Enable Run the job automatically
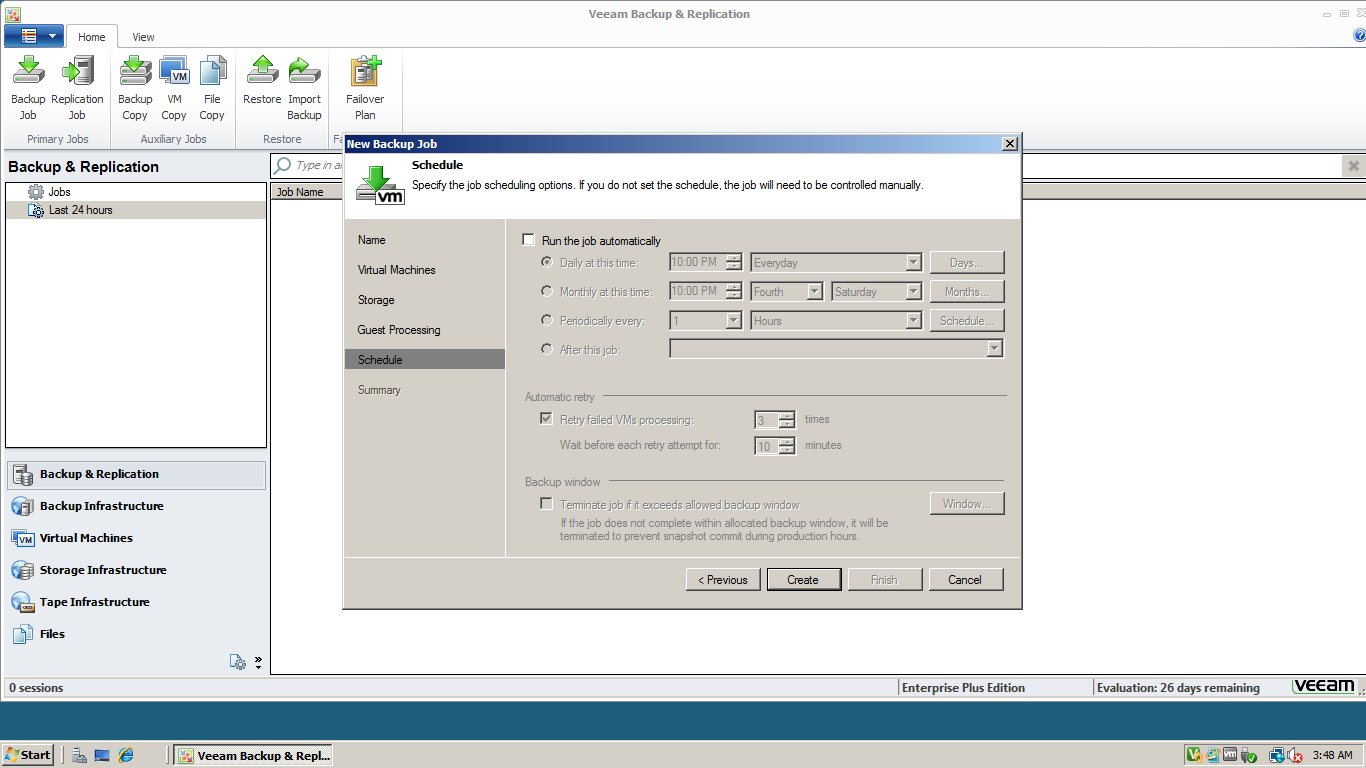Screen dimensions: 1366x768 [x=528, y=240]
